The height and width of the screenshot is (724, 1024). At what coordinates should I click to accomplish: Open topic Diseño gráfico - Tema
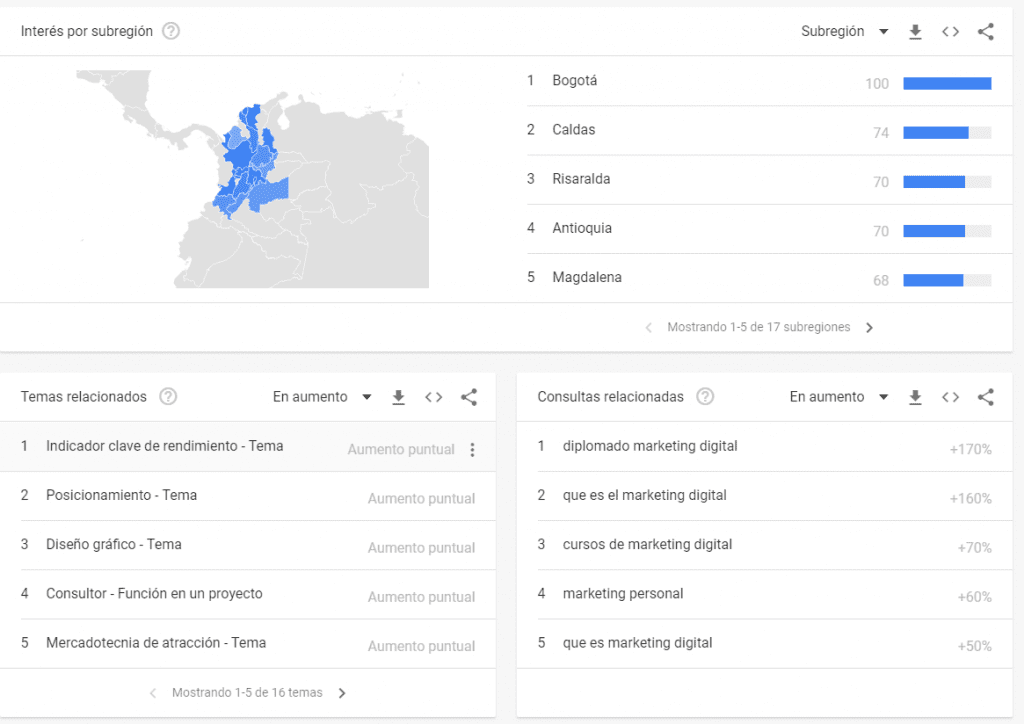(x=114, y=544)
